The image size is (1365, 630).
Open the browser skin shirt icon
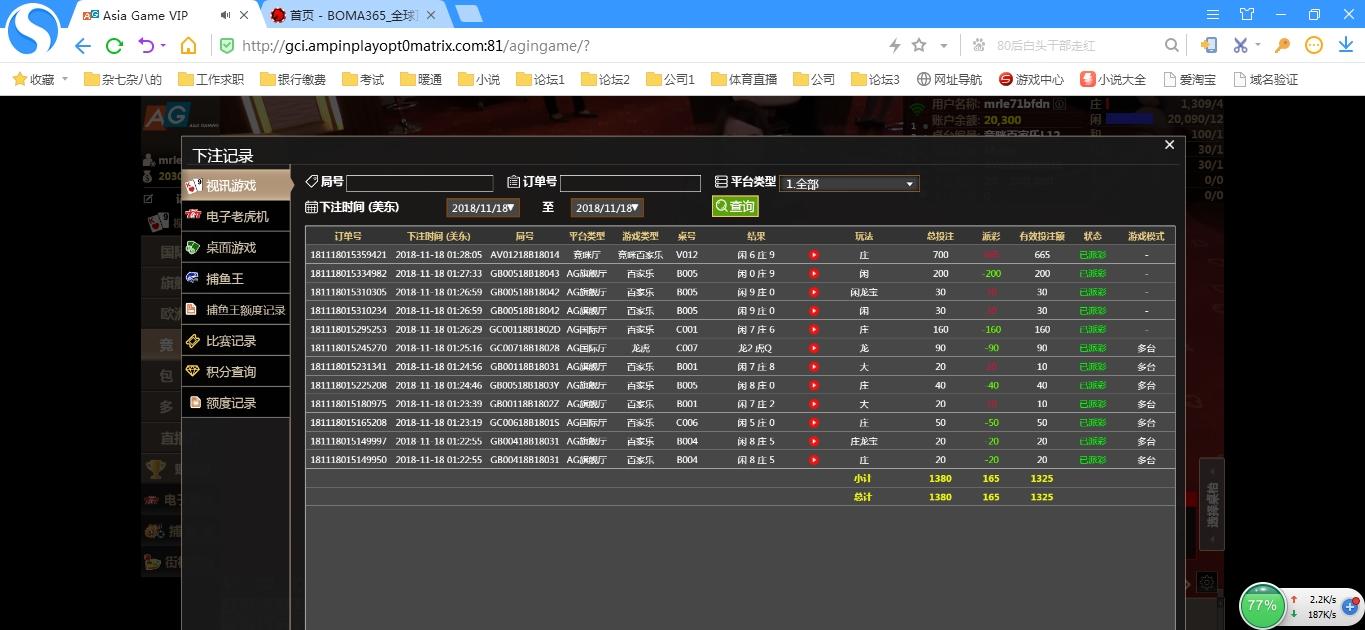tap(1246, 15)
